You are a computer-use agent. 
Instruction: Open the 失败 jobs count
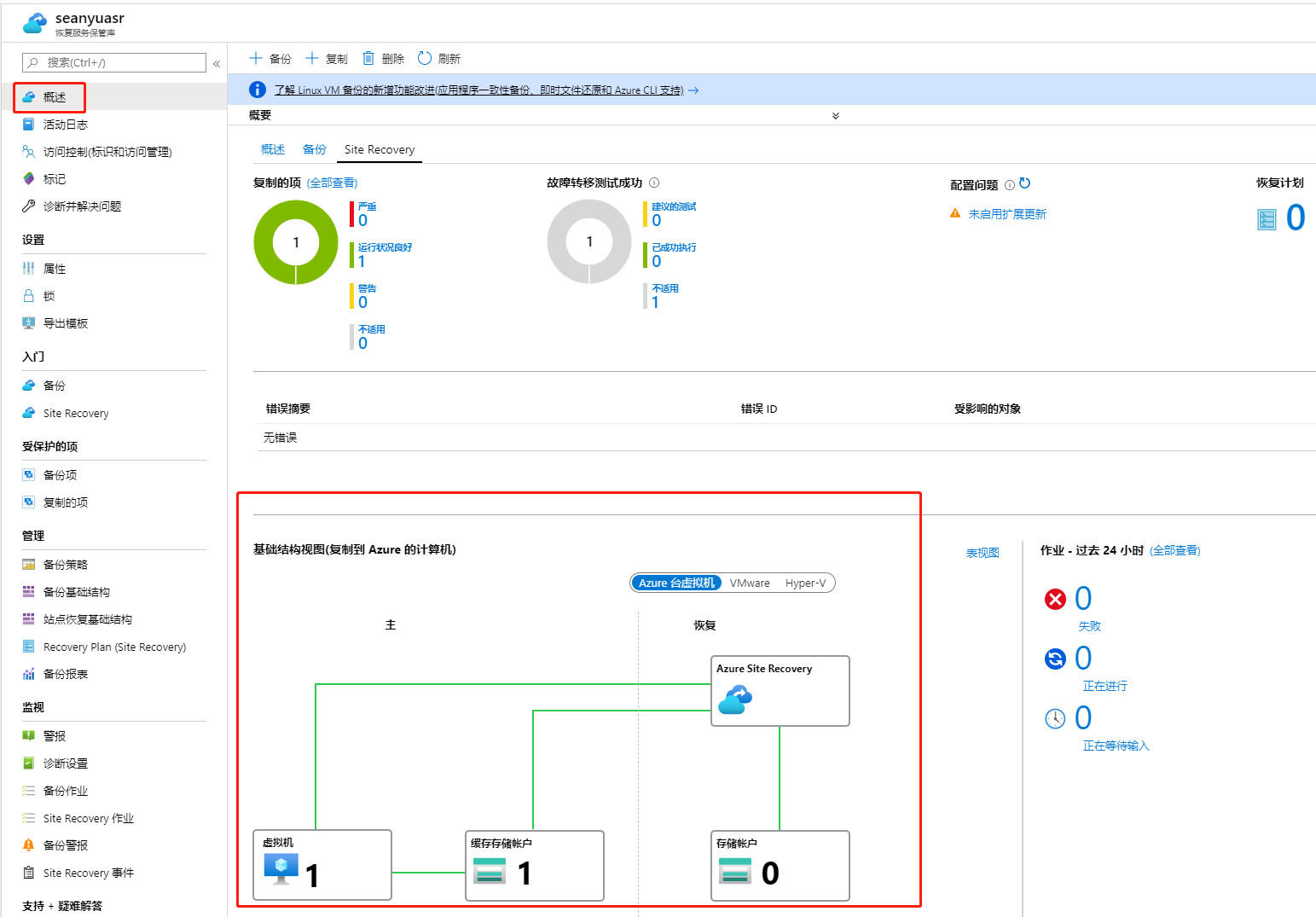pyautogui.click(x=1083, y=599)
